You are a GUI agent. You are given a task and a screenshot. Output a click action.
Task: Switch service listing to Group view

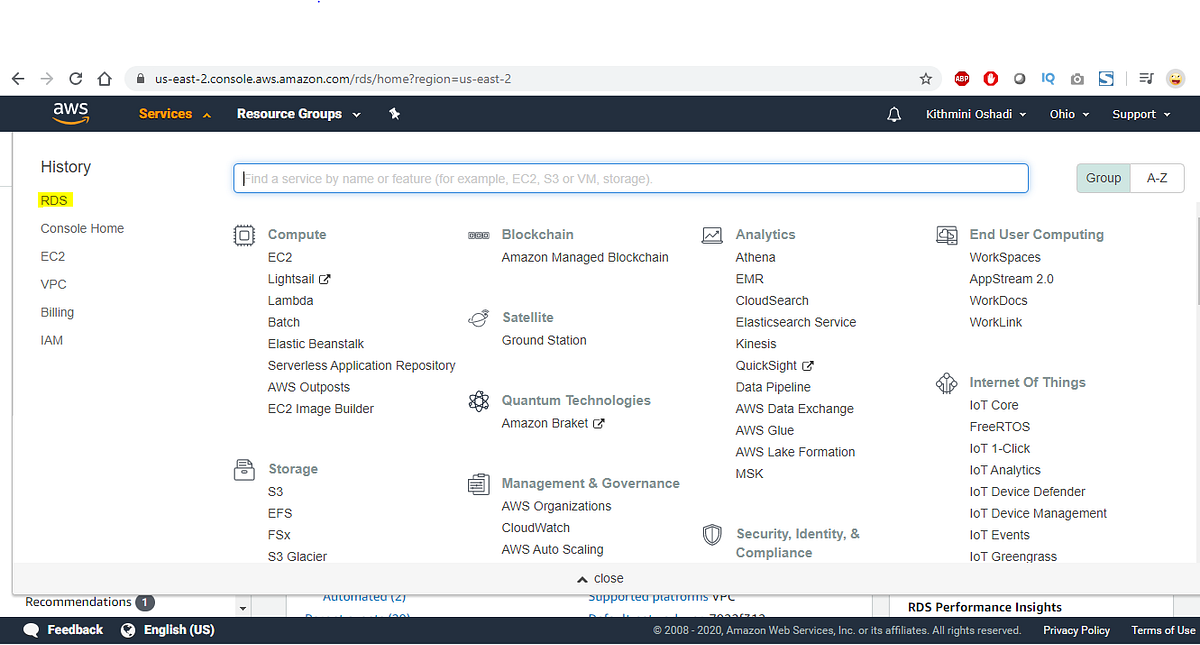coord(1103,178)
